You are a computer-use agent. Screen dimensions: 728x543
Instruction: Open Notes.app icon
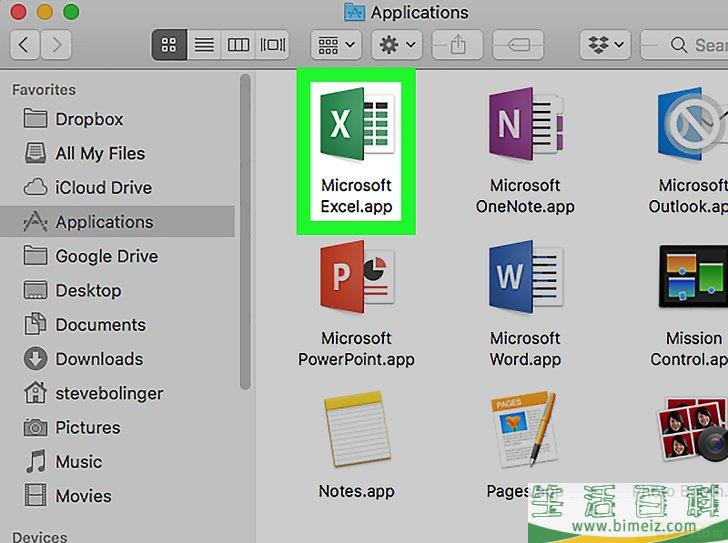tap(357, 429)
